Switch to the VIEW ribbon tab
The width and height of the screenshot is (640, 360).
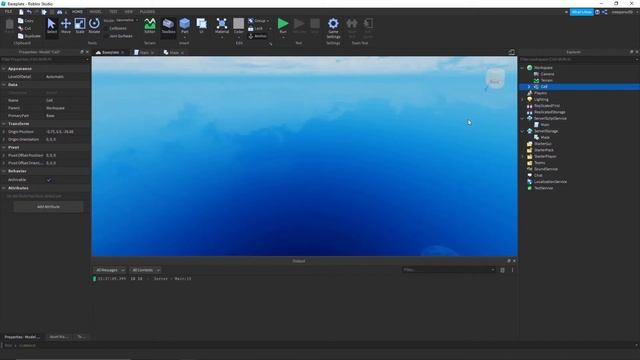pos(129,12)
